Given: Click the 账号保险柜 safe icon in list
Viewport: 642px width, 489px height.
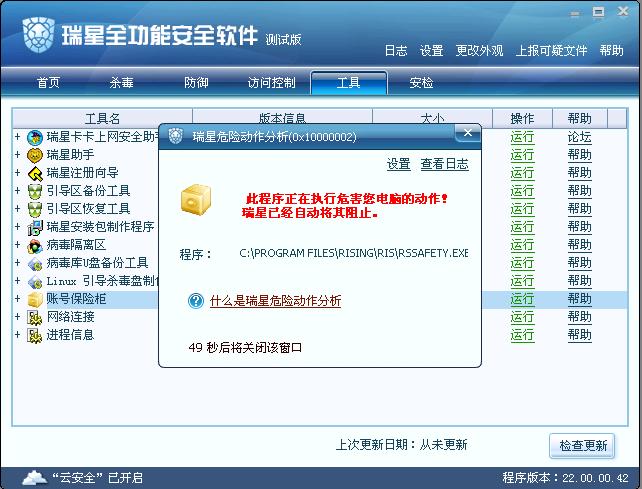Looking at the screenshot, I should pos(35,299).
